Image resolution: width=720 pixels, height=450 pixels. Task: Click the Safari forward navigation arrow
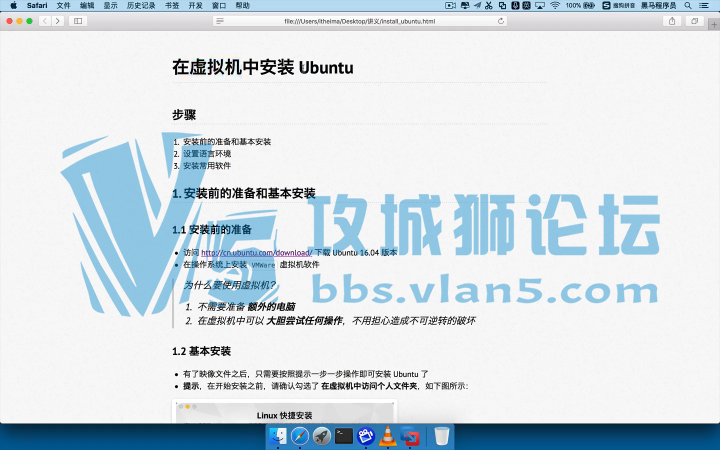(x=56, y=21)
